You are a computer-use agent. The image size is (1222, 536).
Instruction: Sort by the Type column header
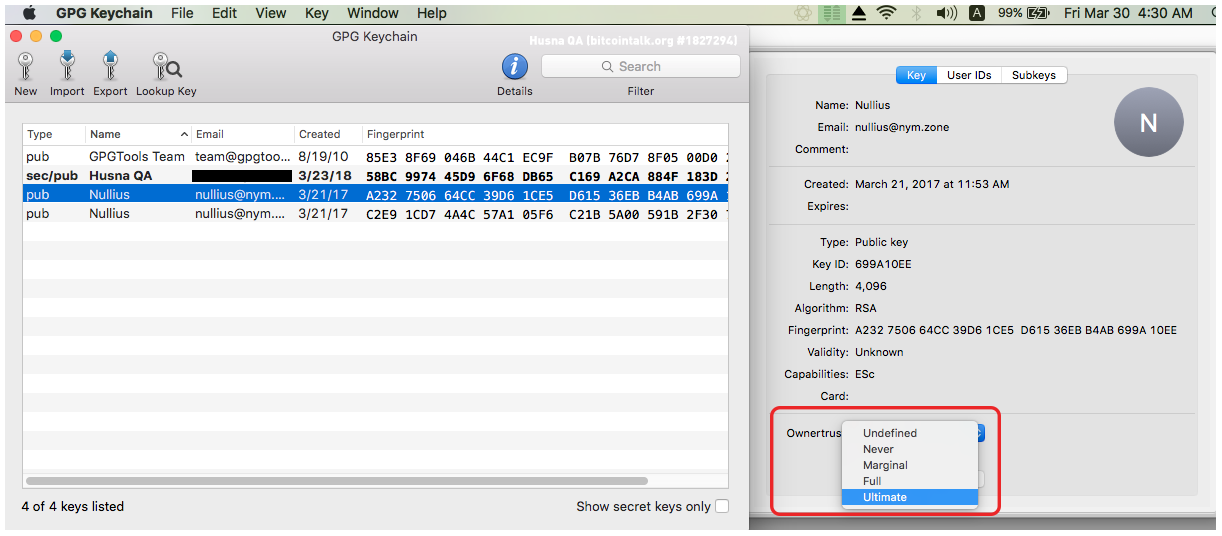coord(53,134)
